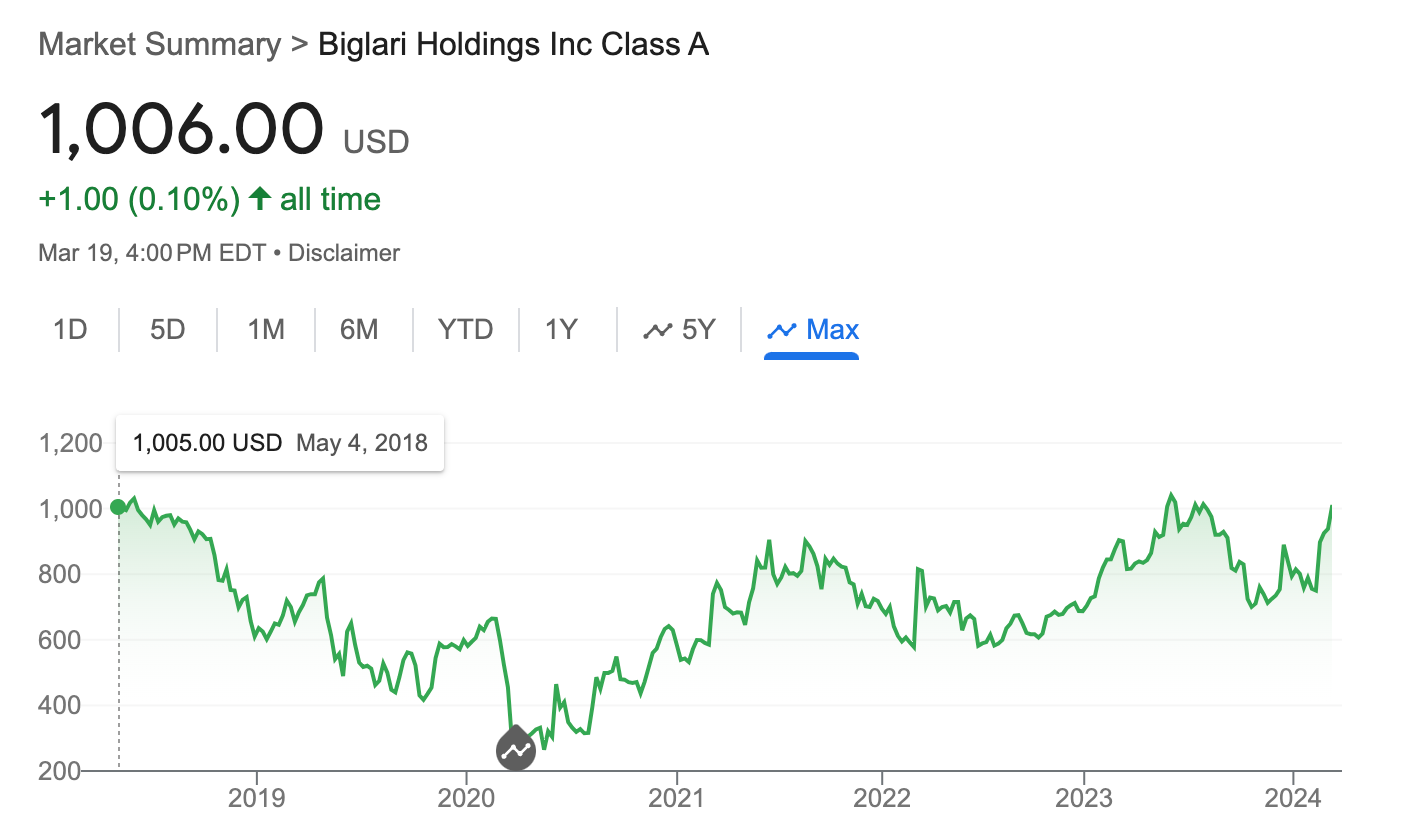The height and width of the screenshot is (836, 1412).
Task: Click the green dot marker at chart start
Action: click(x=118, y=507)
